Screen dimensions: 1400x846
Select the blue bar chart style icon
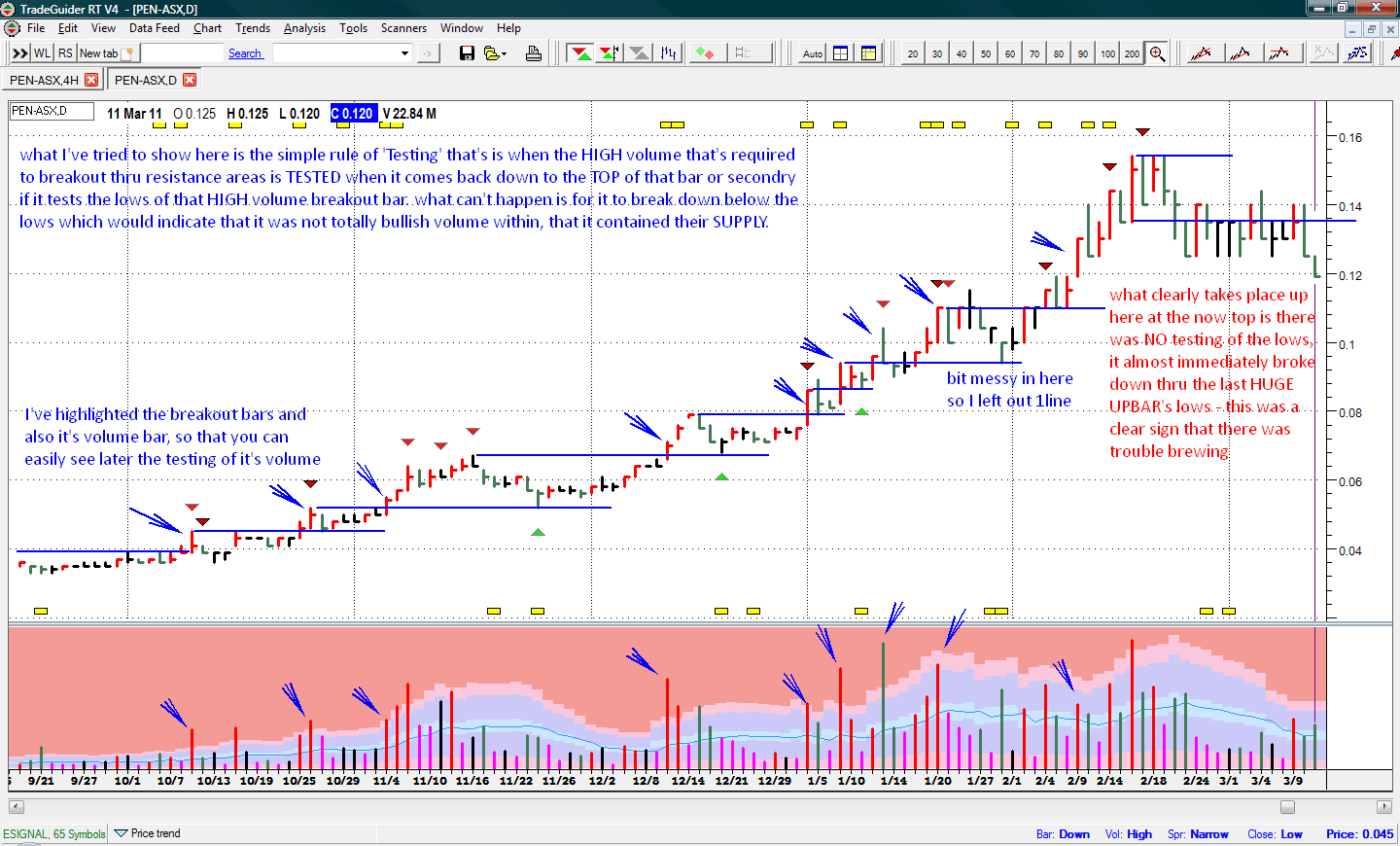tap(669, 53)
